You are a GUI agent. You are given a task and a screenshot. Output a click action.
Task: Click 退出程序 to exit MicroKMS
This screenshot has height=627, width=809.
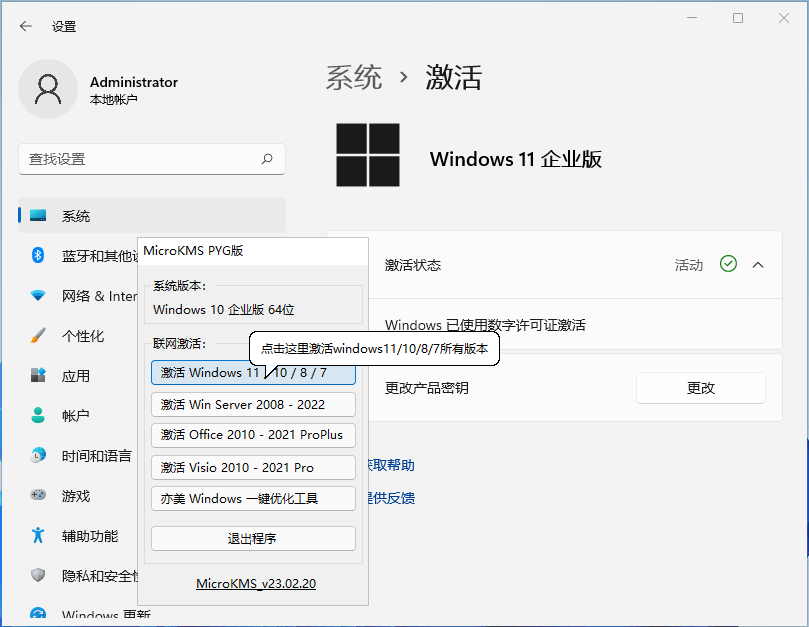(x=253, y=538)
